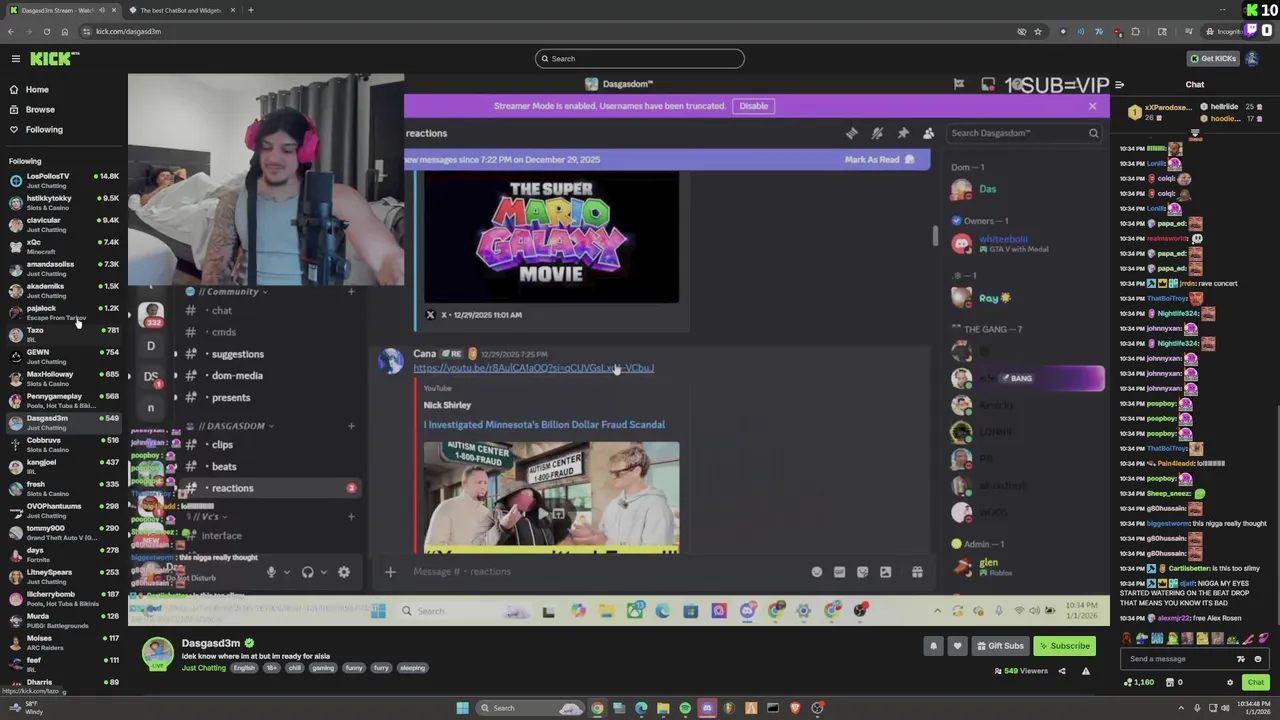Select the cmds channel in Discord
The image size is (1280, 720).
coord(223,332)
